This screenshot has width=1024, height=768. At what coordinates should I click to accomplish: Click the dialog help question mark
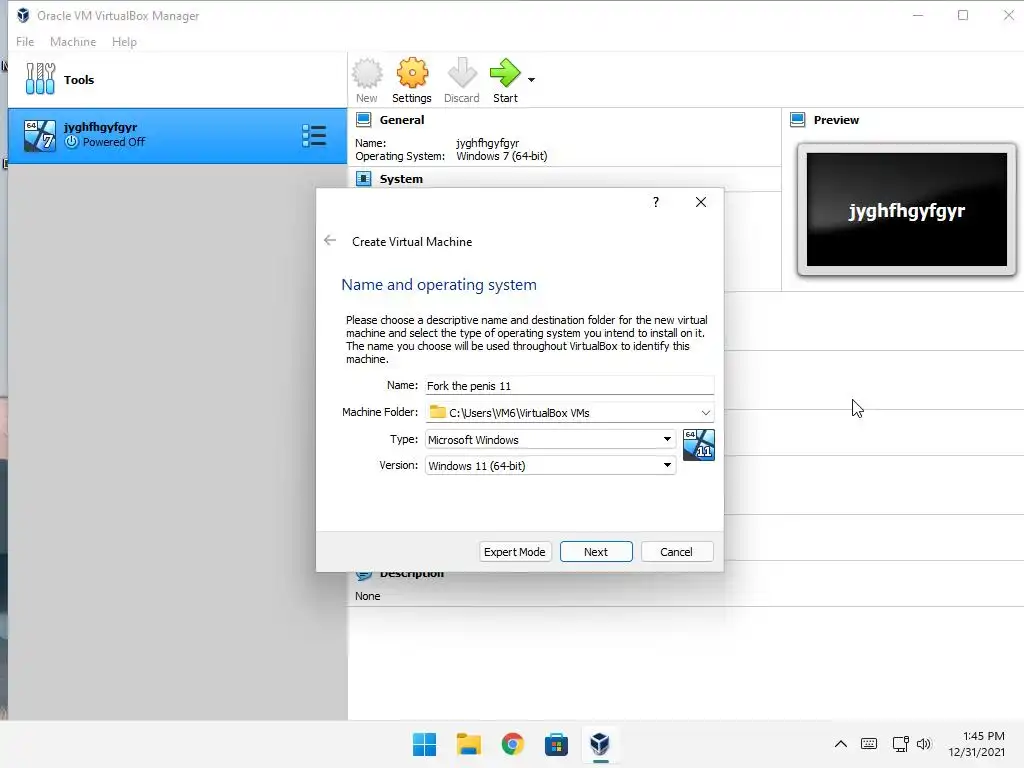[x=656, y=202]
